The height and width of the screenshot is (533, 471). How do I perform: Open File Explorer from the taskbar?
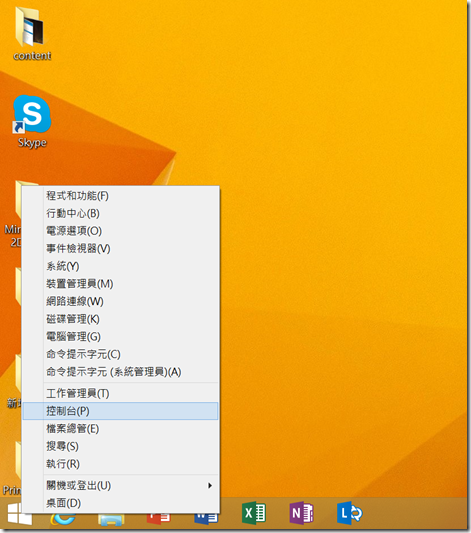tap(111, 519)
